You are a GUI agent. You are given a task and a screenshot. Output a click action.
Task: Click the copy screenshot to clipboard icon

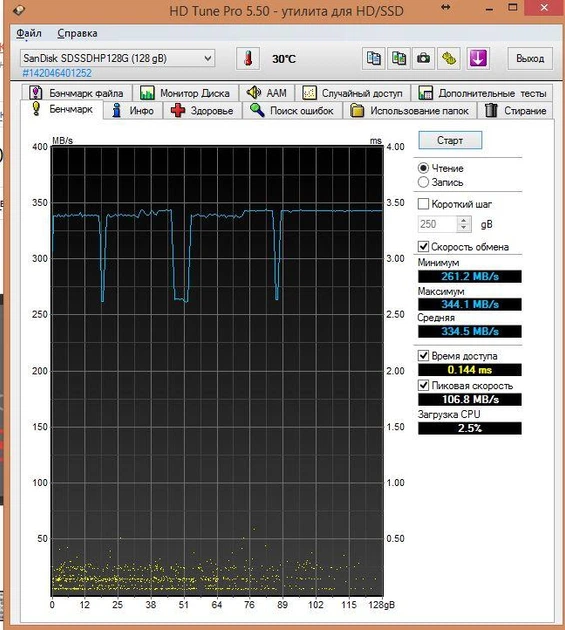[x=398, y=59]
